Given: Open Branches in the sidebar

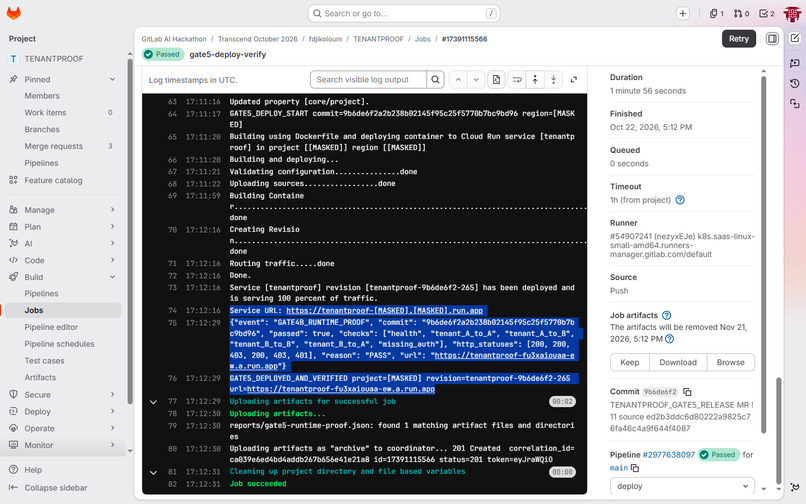Looking at the screenshot, I should point(63,130).
